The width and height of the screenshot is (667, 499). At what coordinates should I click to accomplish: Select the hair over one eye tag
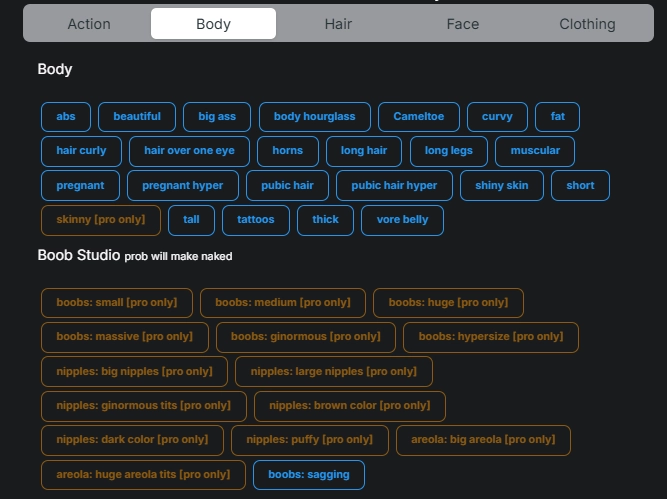pos(189,151)
